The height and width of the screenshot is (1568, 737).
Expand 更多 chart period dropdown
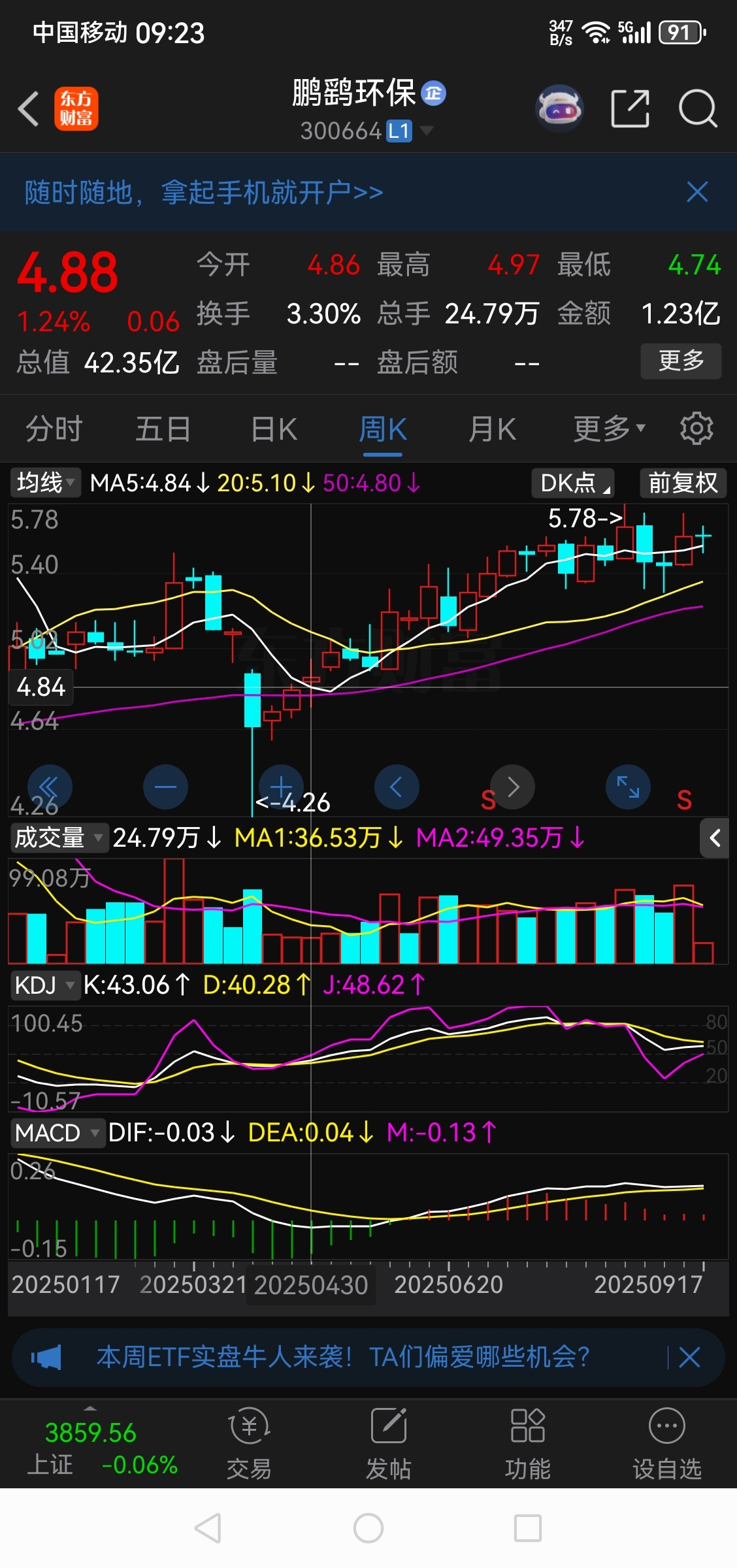[x=610, y=429]
